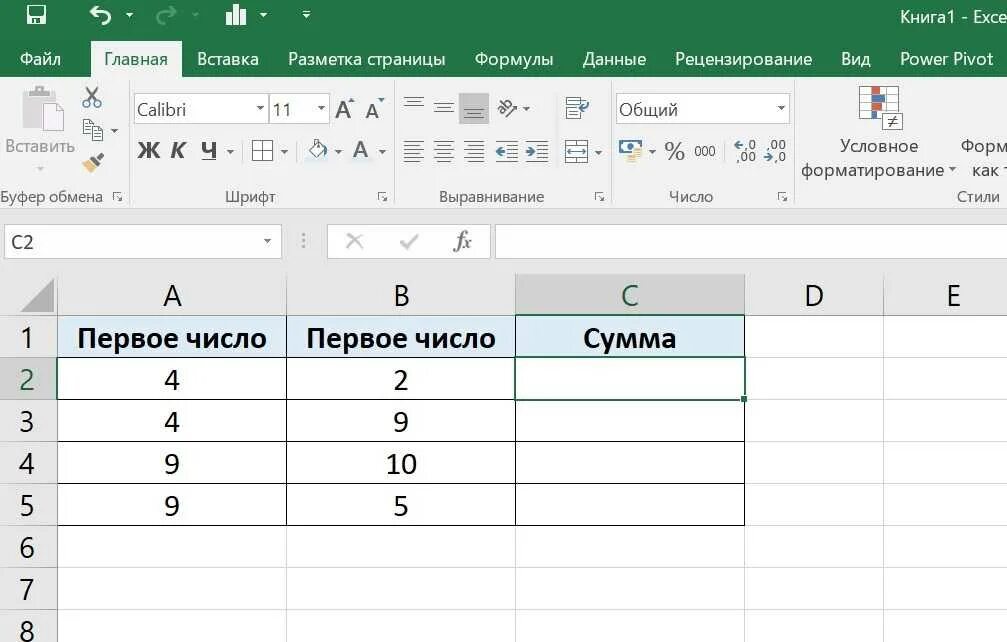Toggle wrap text icon
Screen dimensions: 1007x642
click(x=577, y=108)
